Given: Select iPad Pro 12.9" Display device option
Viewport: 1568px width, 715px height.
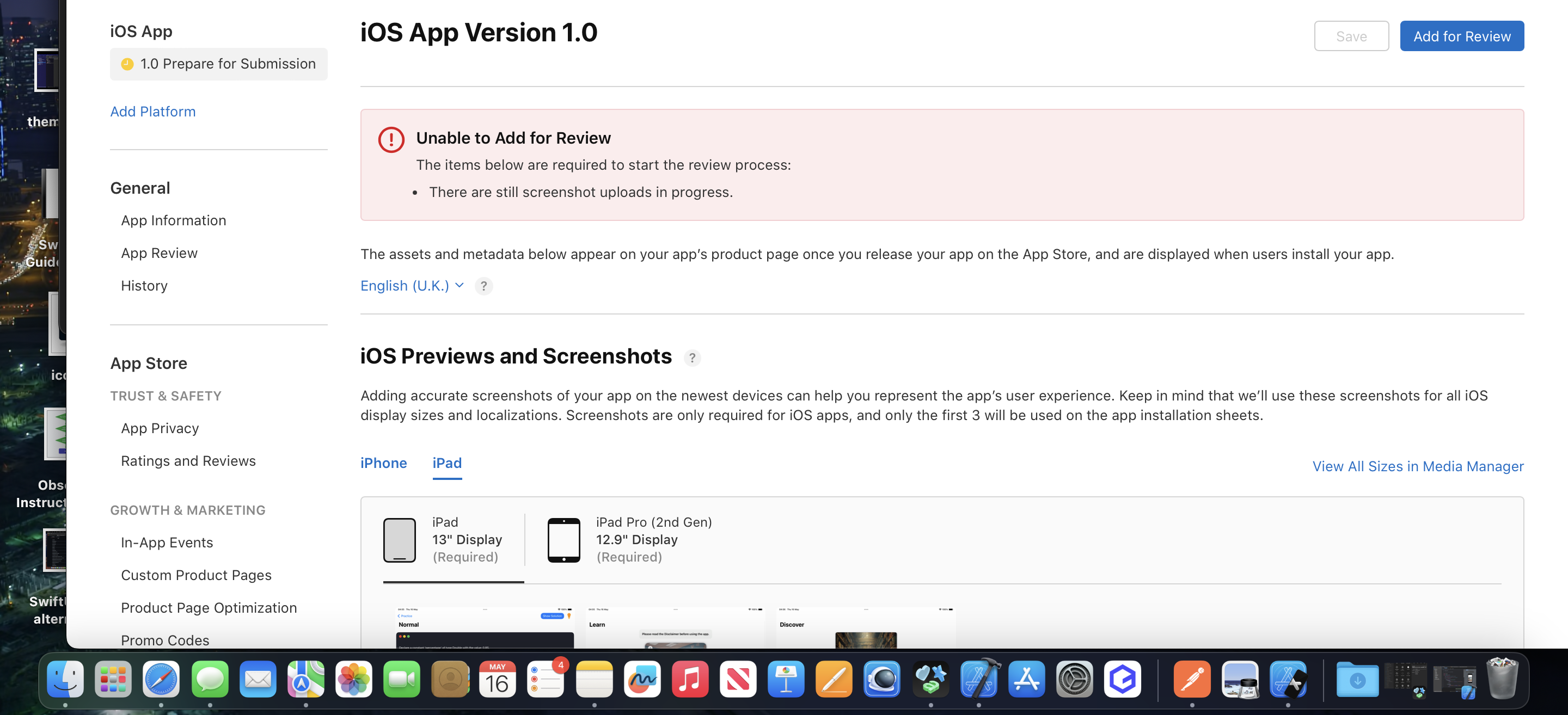Looking at the screenshot, I should (629, 539).
